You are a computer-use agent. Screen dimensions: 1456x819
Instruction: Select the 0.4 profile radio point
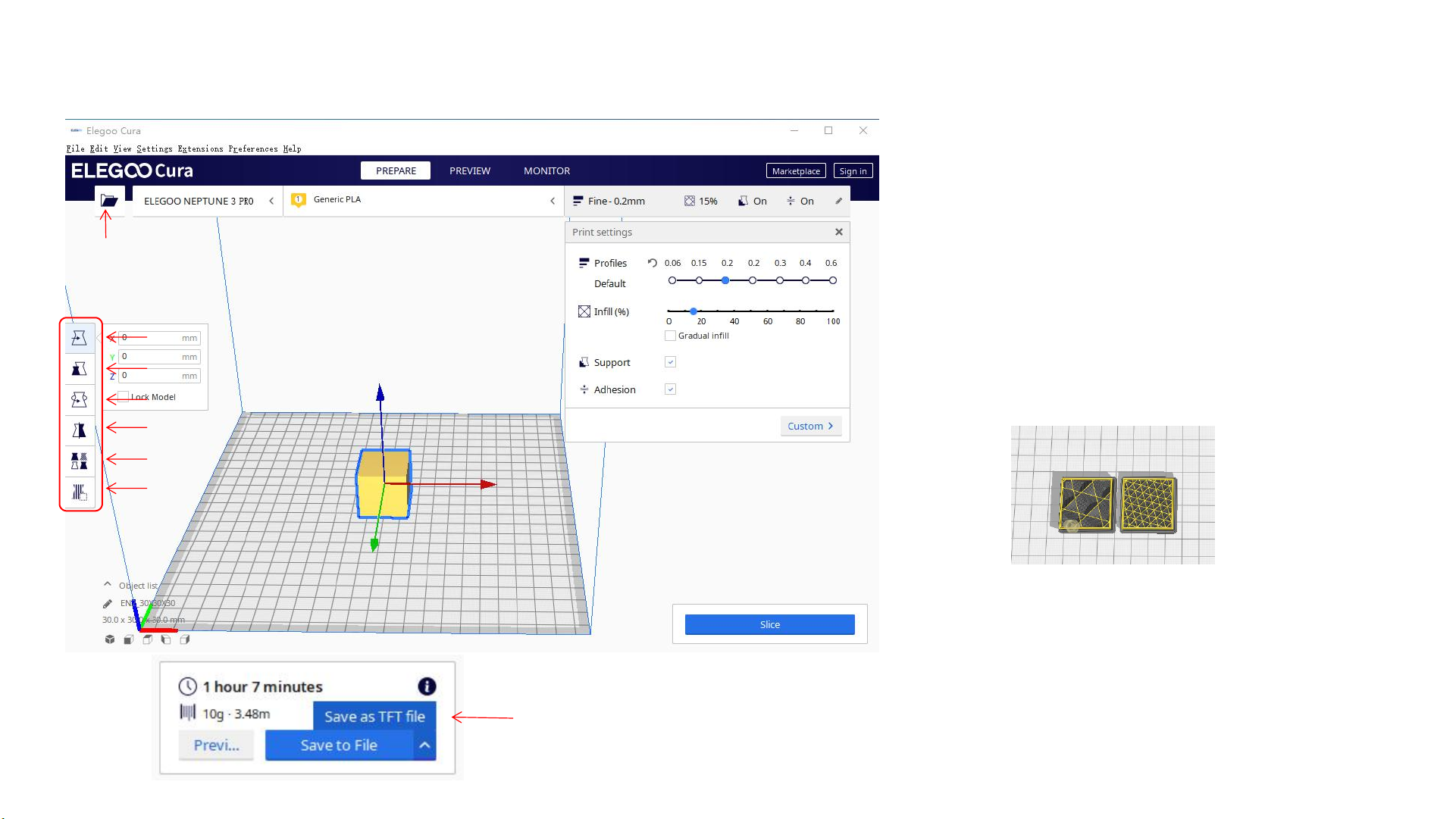806,280
